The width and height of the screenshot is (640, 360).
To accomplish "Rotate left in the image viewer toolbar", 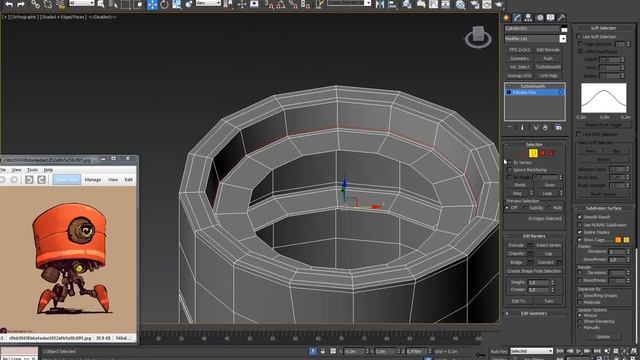I will point(29,180).
